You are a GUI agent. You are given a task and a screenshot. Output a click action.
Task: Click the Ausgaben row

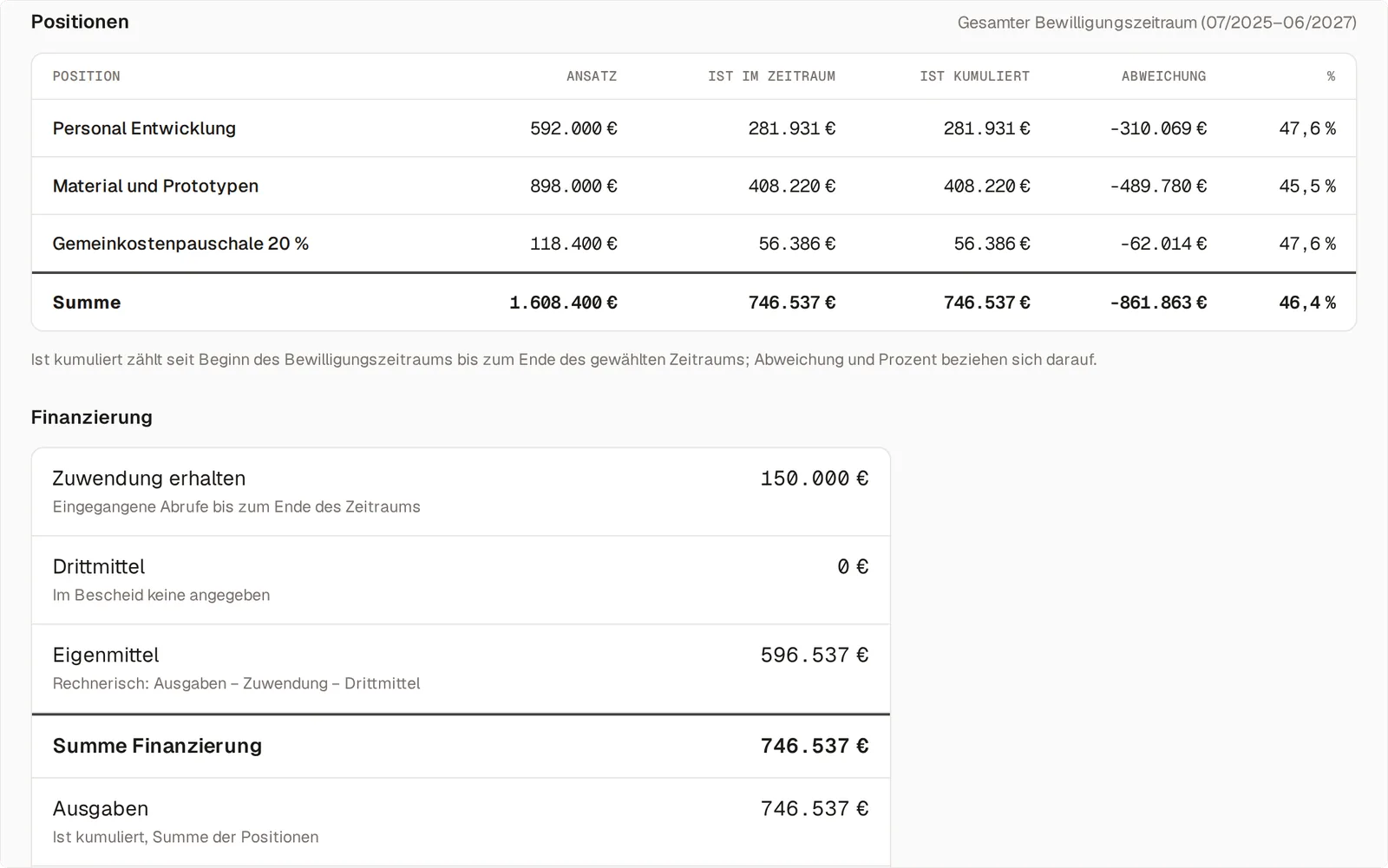click(461, 821)
